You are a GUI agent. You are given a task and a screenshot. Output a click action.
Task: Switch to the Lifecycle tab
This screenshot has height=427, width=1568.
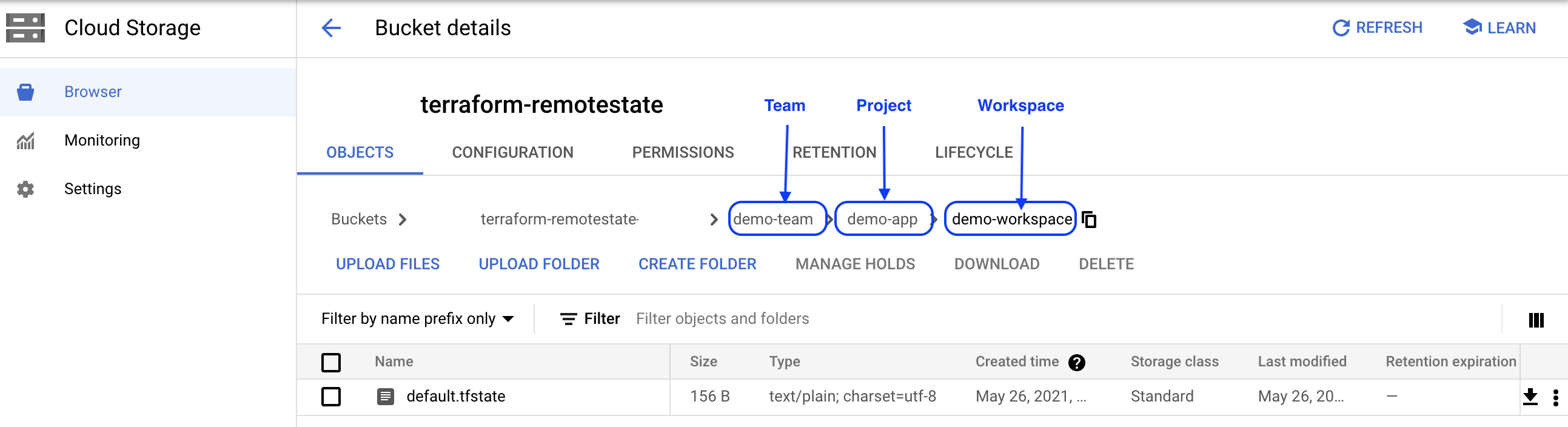pyautogui.click(x=974, y=152)
